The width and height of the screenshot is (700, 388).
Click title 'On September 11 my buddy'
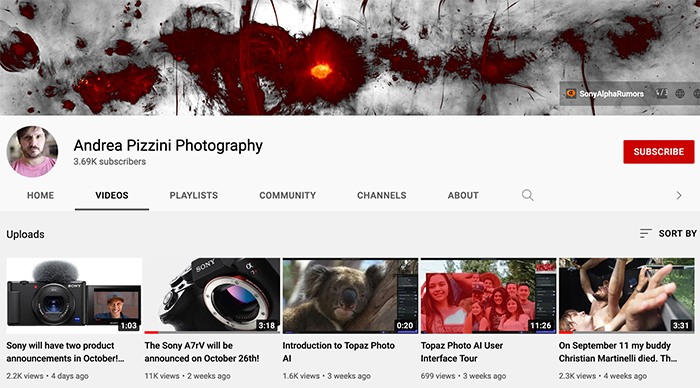(618, 352)
